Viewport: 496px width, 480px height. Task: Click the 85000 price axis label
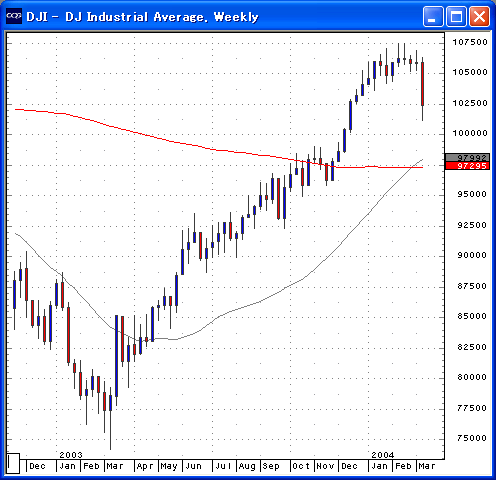click(472, 316)
